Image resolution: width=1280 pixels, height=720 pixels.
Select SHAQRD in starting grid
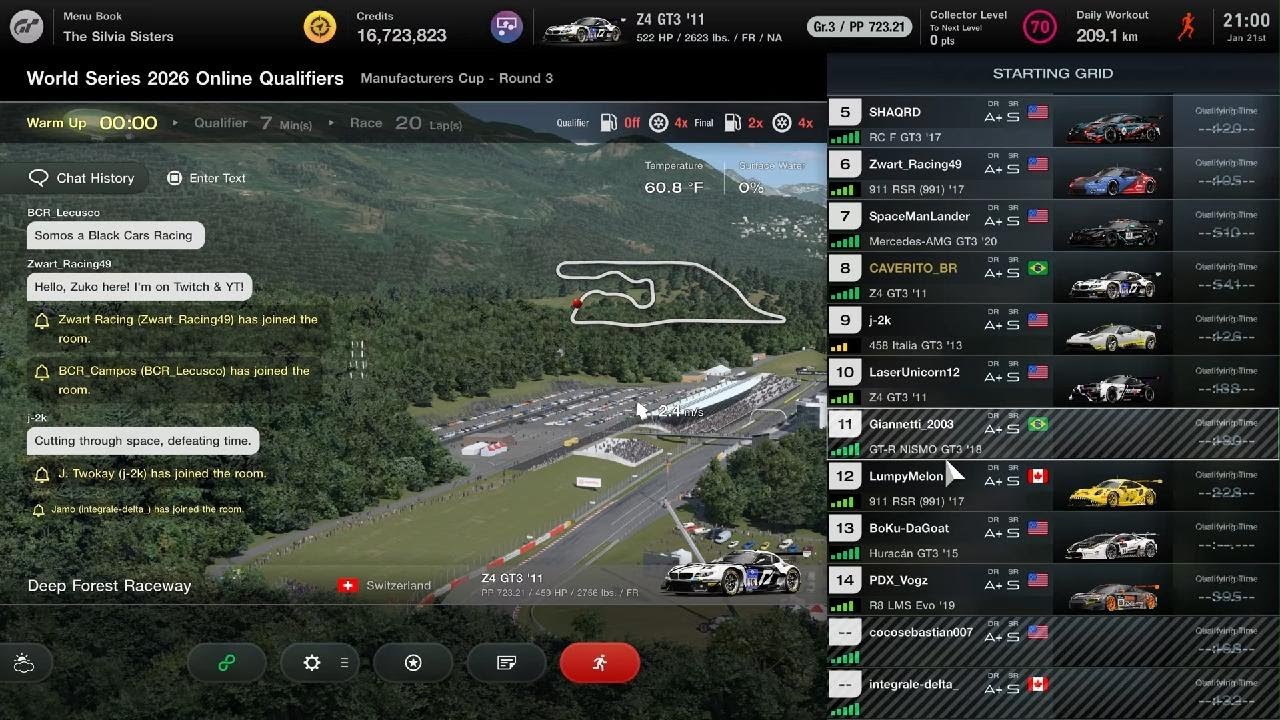[1054, 121]
